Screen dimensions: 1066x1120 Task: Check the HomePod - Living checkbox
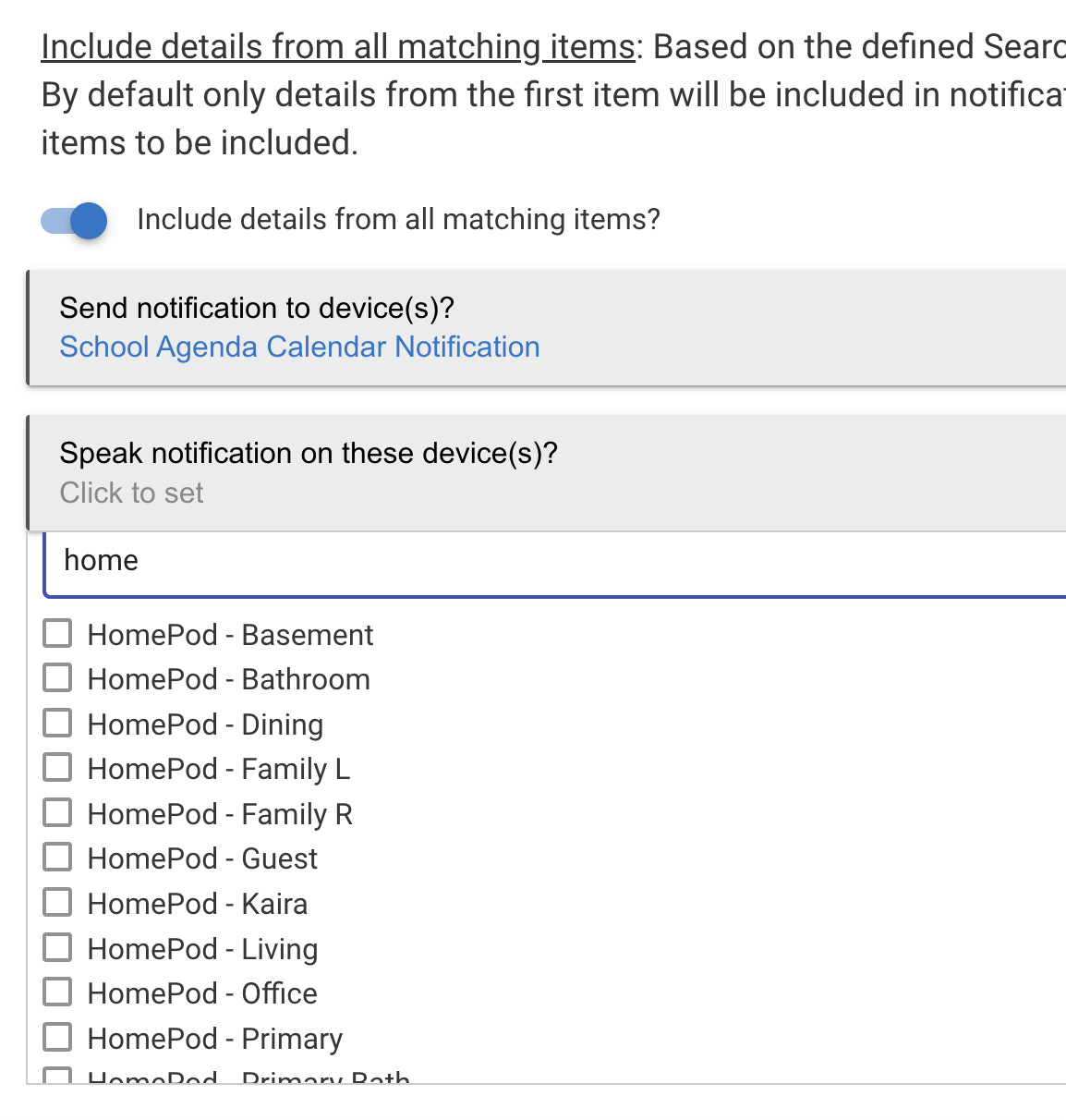(57, 948)
